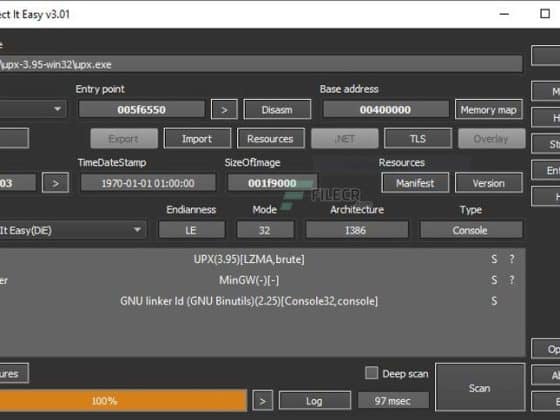Click the ? icon on the MinGW row

pos(512,280)
